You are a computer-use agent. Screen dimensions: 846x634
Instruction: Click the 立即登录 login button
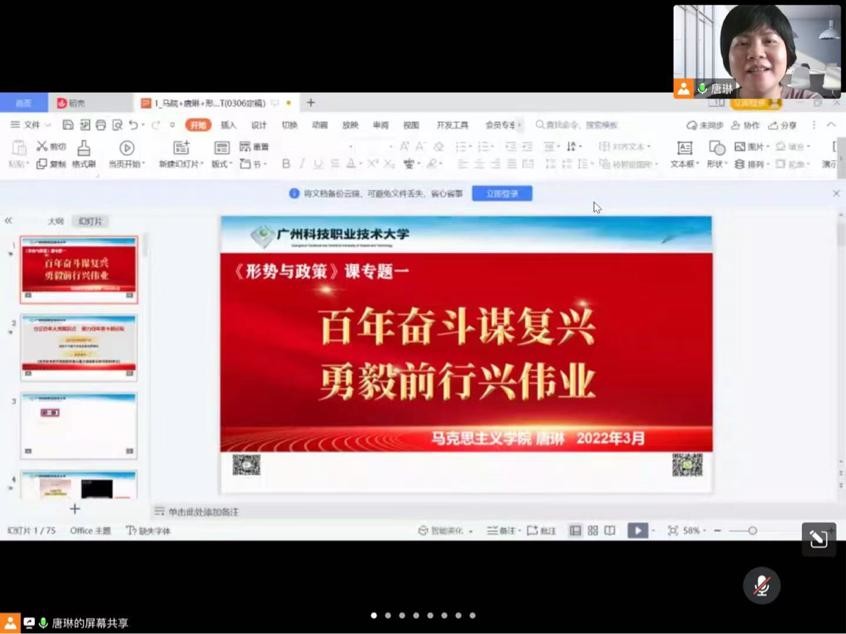[x=502, y=193]
